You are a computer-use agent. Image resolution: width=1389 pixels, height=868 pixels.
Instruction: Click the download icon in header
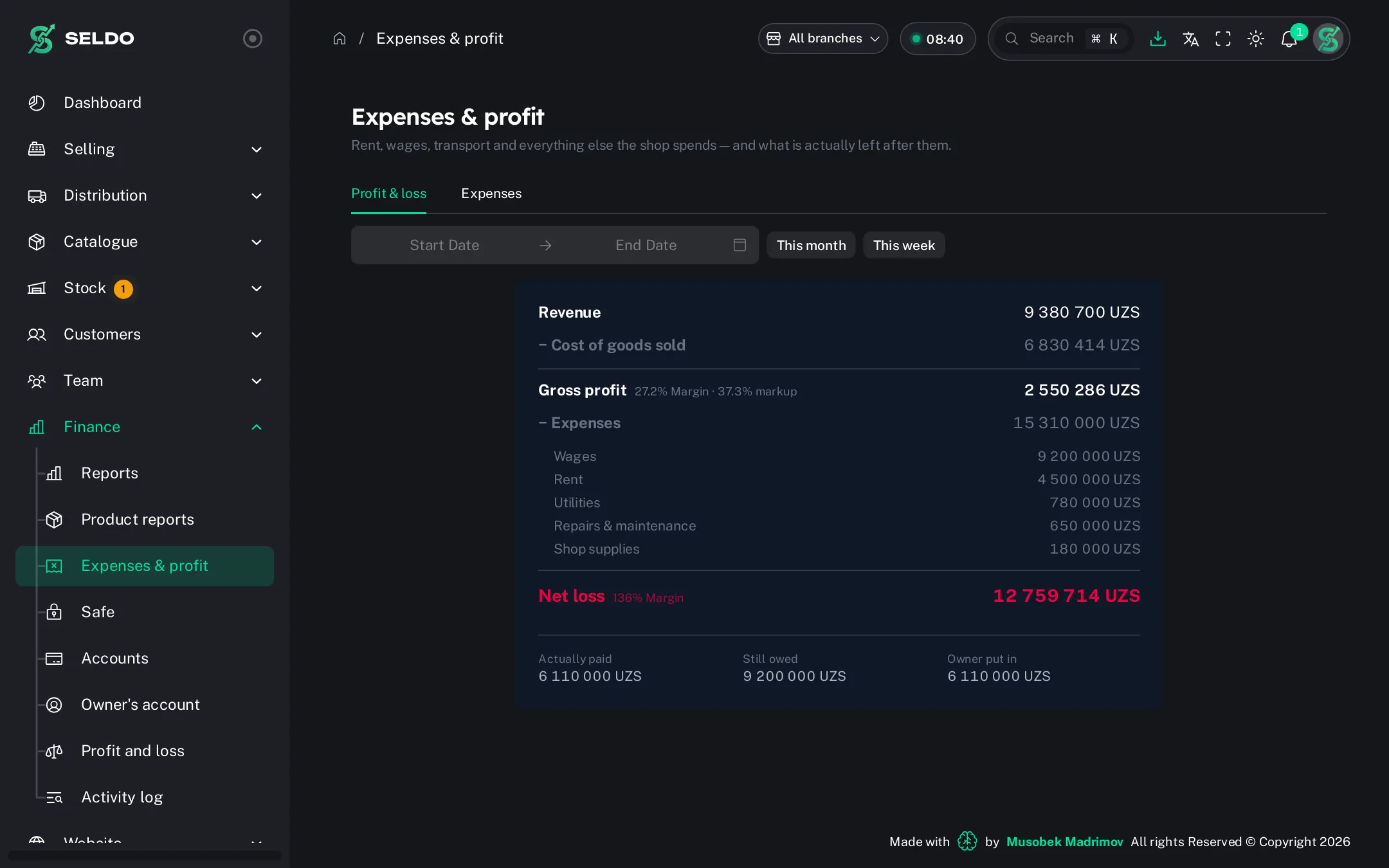point(1157,39)
